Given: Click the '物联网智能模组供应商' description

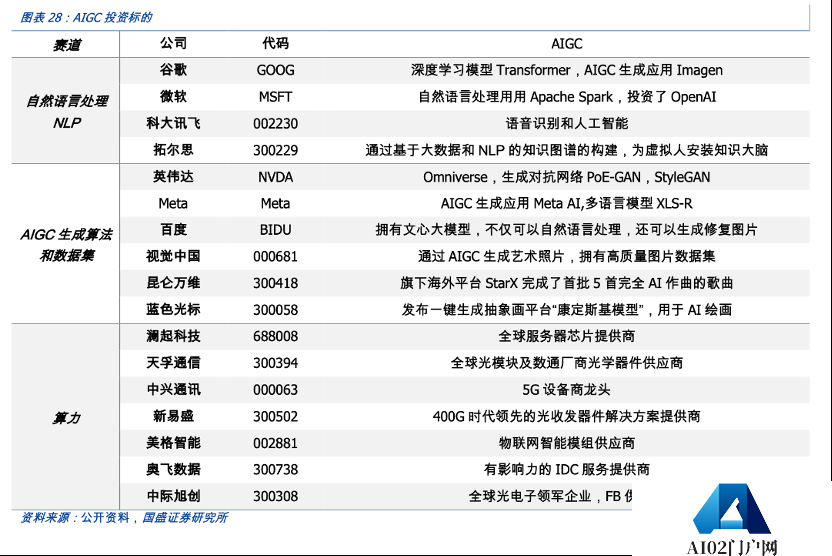Looking at the screenshot, I should (x=566, y=443).
